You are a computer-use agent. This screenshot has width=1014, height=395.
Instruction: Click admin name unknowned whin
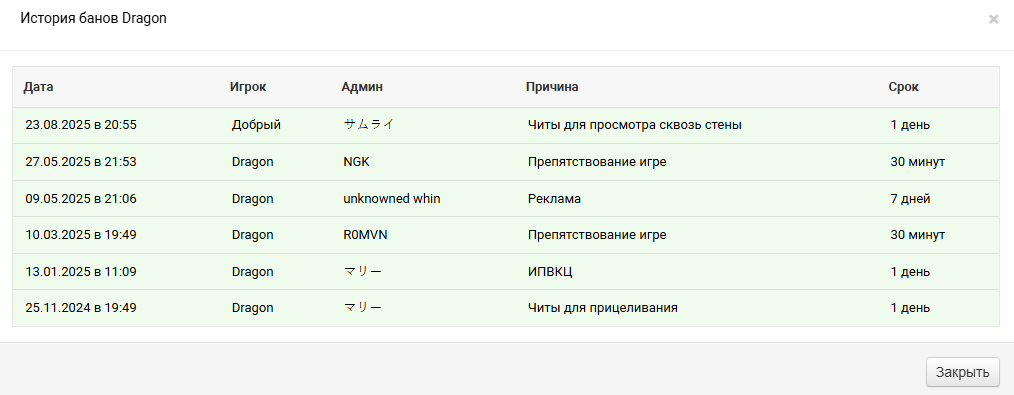click(392, 198)
